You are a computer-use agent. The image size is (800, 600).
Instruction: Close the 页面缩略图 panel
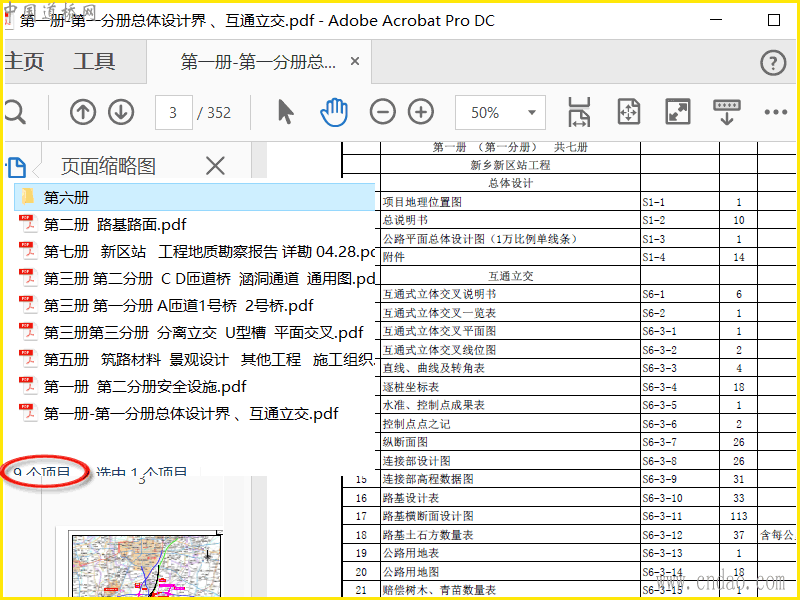tap(215, 166)
